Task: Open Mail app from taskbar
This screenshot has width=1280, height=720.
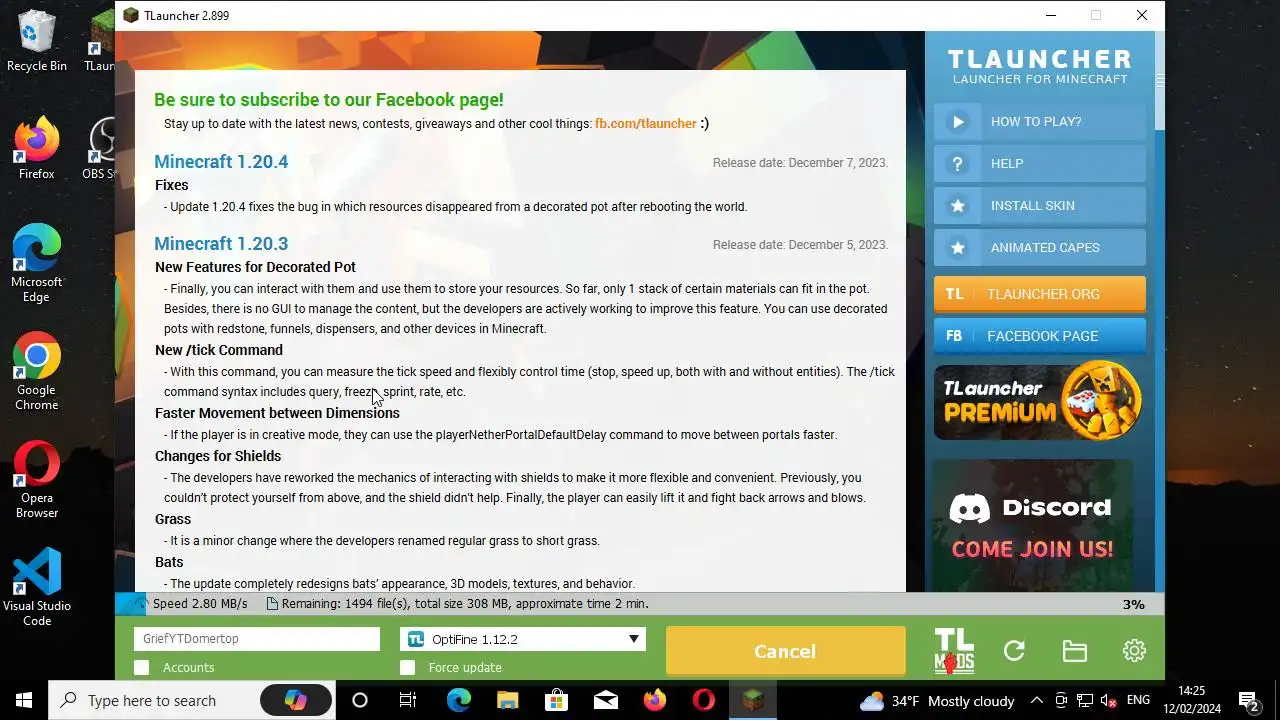Action: coord(606,700)
